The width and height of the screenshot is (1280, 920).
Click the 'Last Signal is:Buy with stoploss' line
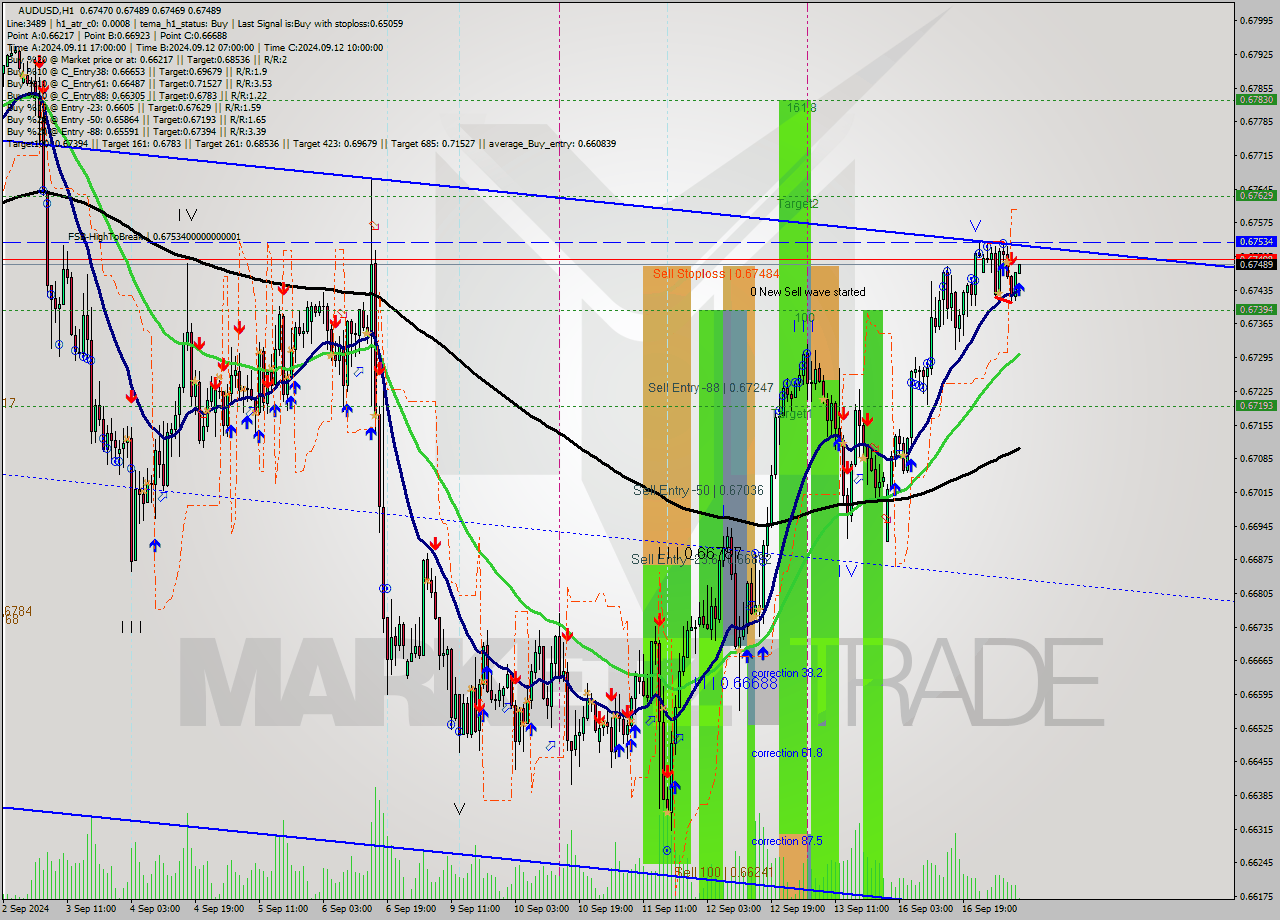321,23
